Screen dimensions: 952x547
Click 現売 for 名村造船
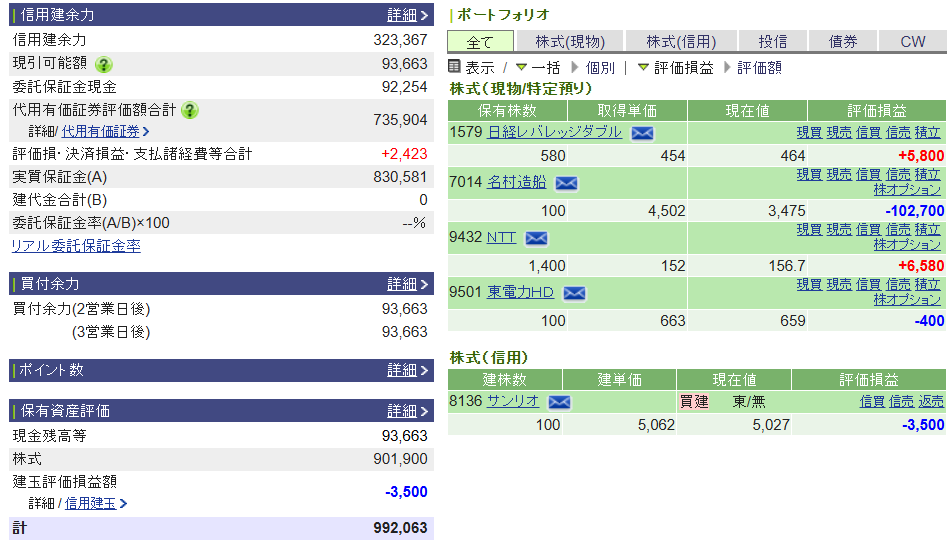click(839, 175)
